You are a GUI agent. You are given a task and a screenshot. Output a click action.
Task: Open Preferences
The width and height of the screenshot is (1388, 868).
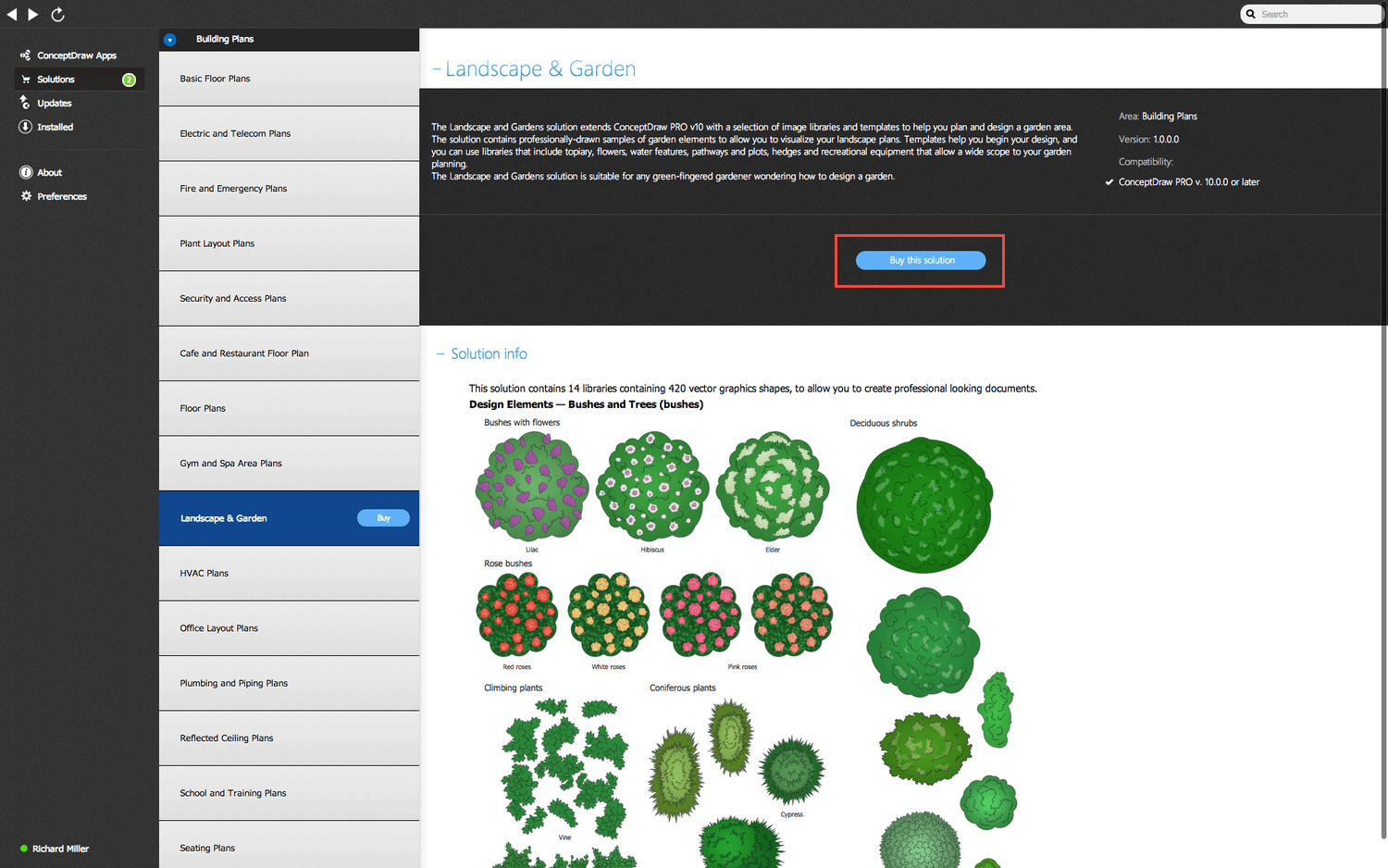(x=62, y=196)
